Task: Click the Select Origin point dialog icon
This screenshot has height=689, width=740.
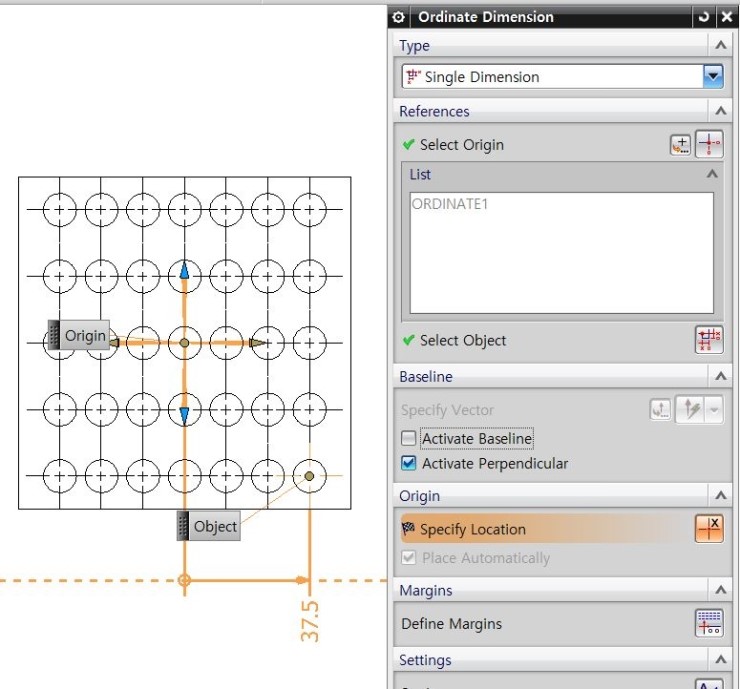Action: pos(681,145)
